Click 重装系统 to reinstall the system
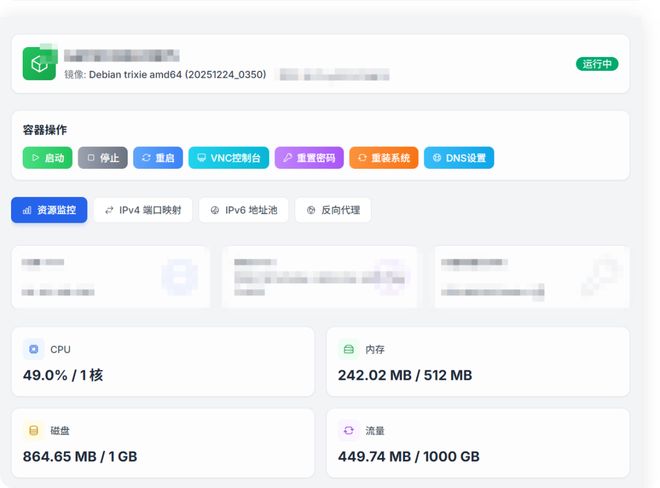The height and width of the screenshot is (488, 660). pos(384,158)
